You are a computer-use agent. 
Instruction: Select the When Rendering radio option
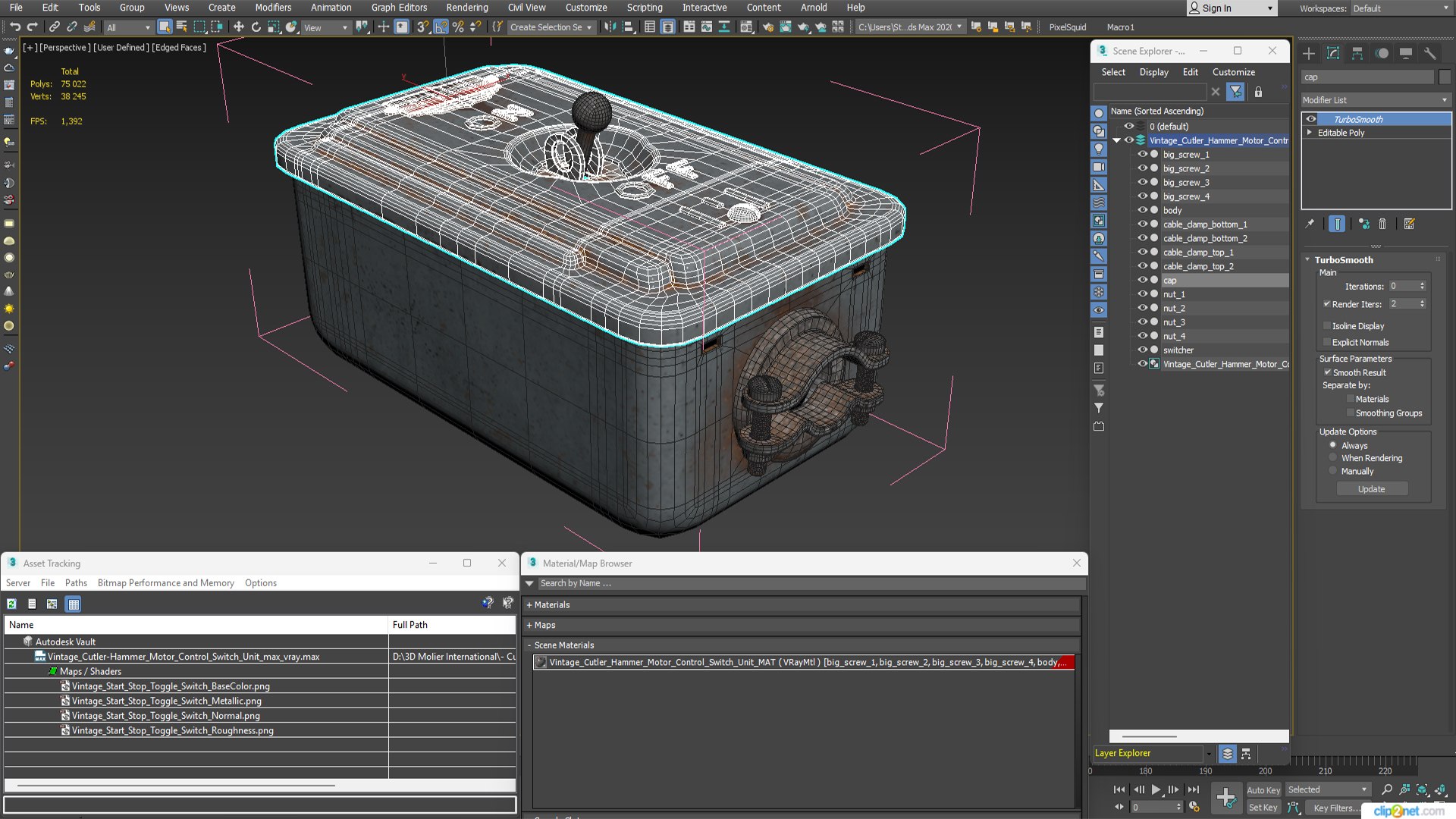coord(1332,458)
